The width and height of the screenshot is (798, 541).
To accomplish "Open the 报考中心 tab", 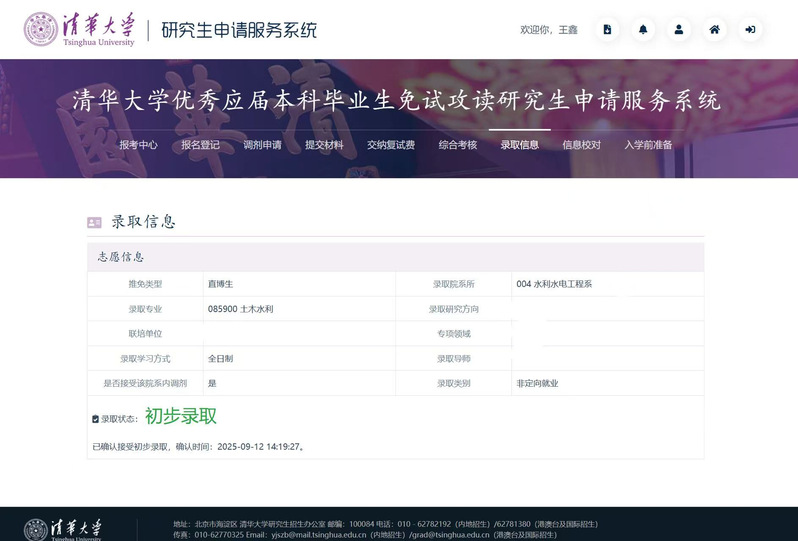I will pos(138,145).
